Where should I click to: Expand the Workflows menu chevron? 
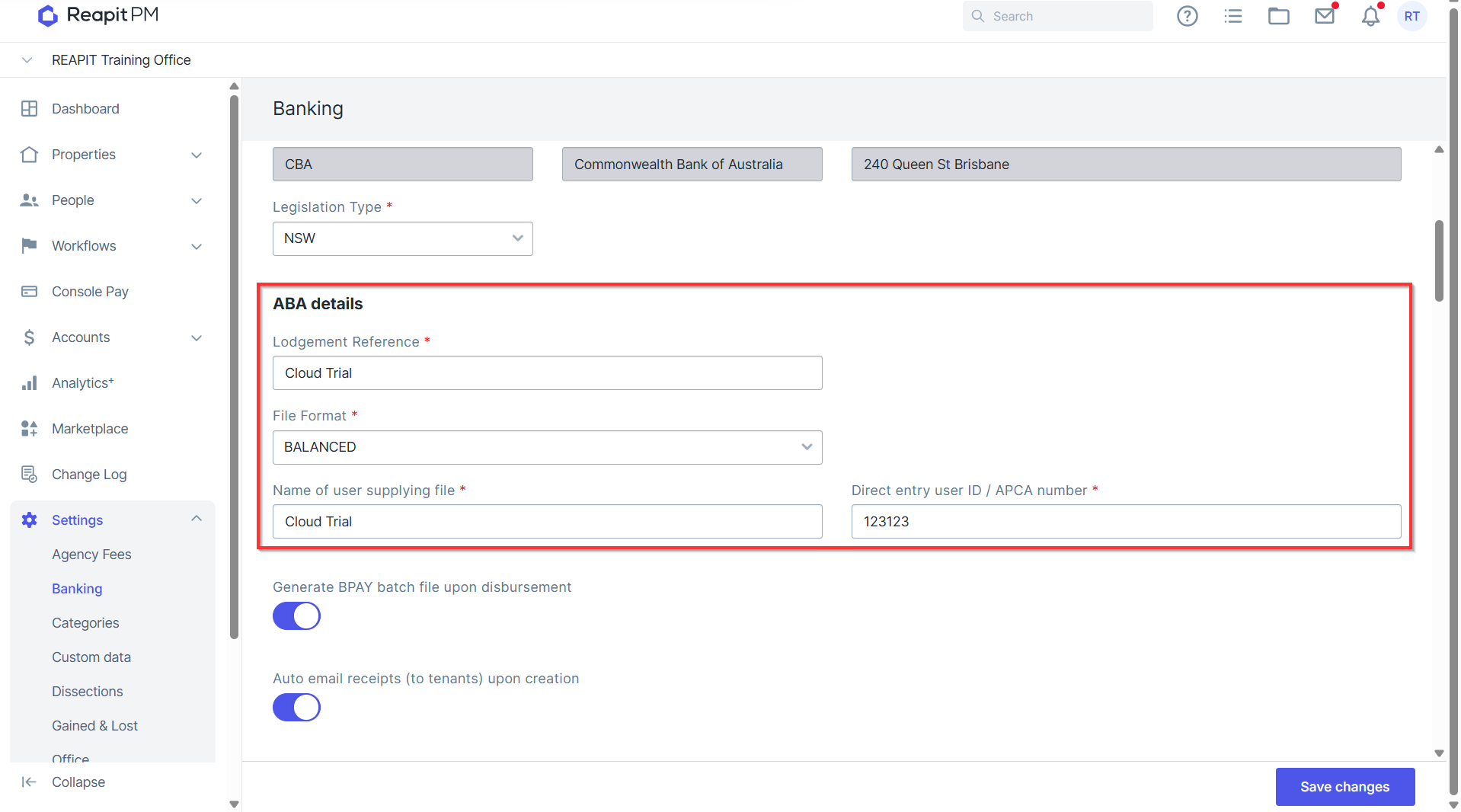(x=197, y=246)
